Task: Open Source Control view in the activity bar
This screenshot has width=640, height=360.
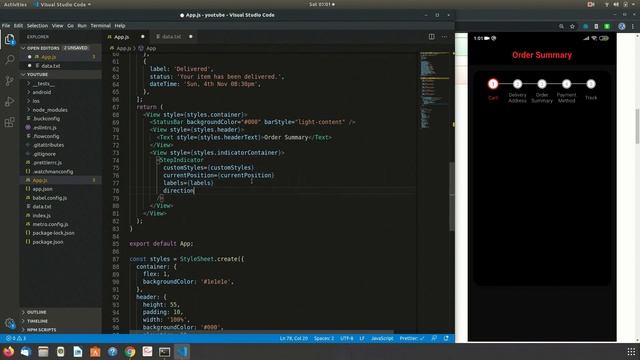Action: click(x=9, y=81)
